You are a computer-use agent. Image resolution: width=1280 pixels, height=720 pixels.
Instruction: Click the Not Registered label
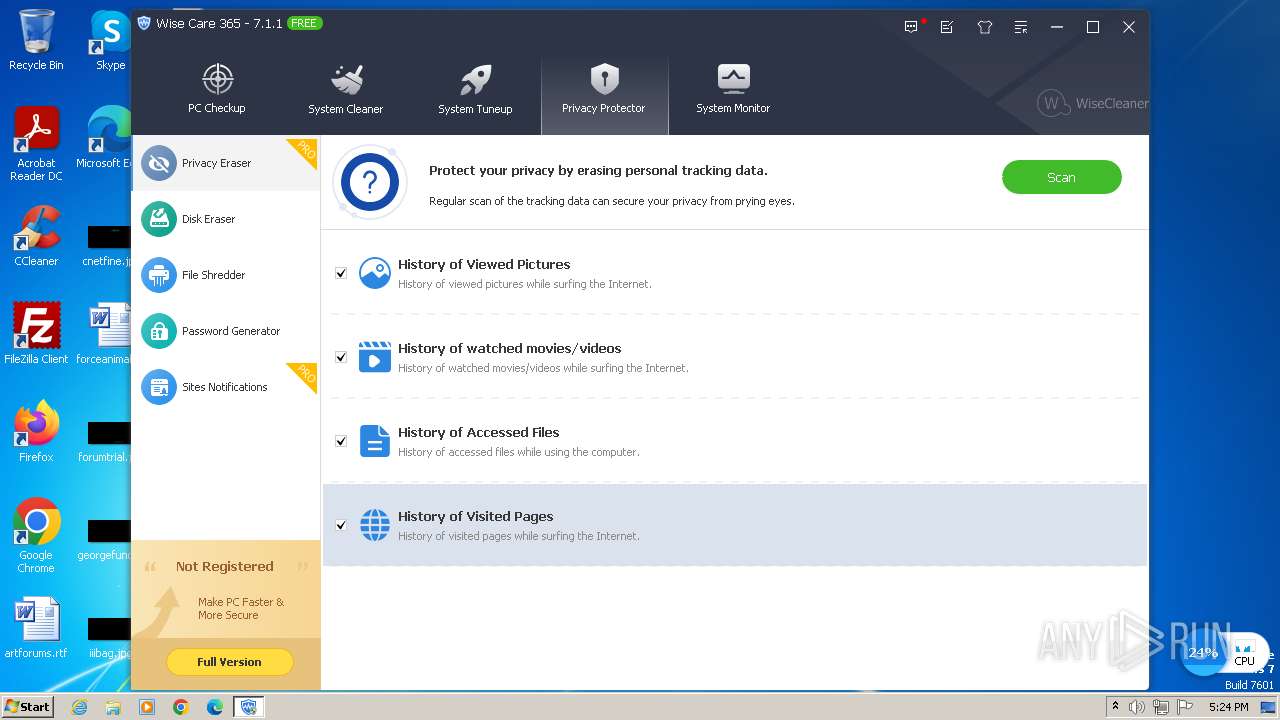[x=224, y=566]
